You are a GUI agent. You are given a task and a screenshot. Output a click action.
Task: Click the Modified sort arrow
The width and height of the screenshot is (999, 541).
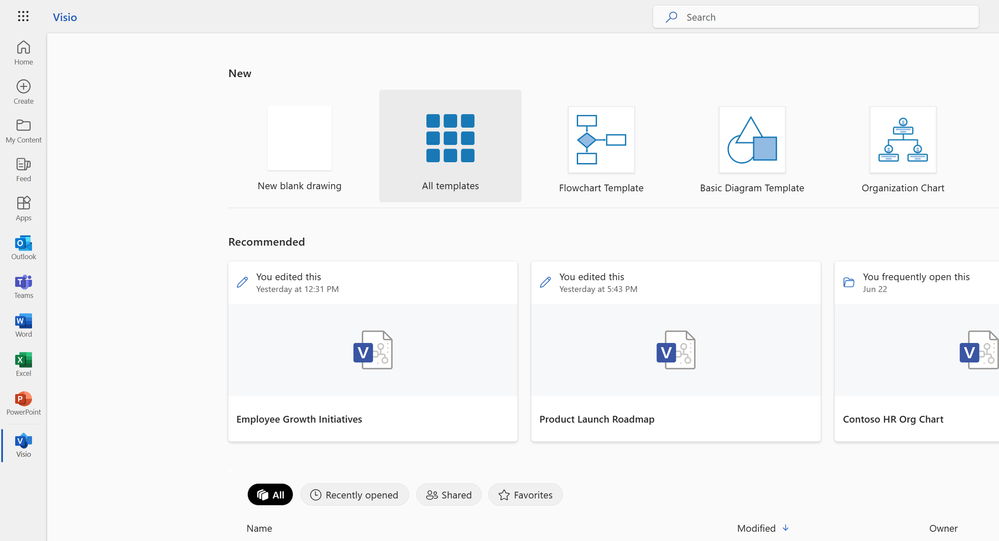786,528
